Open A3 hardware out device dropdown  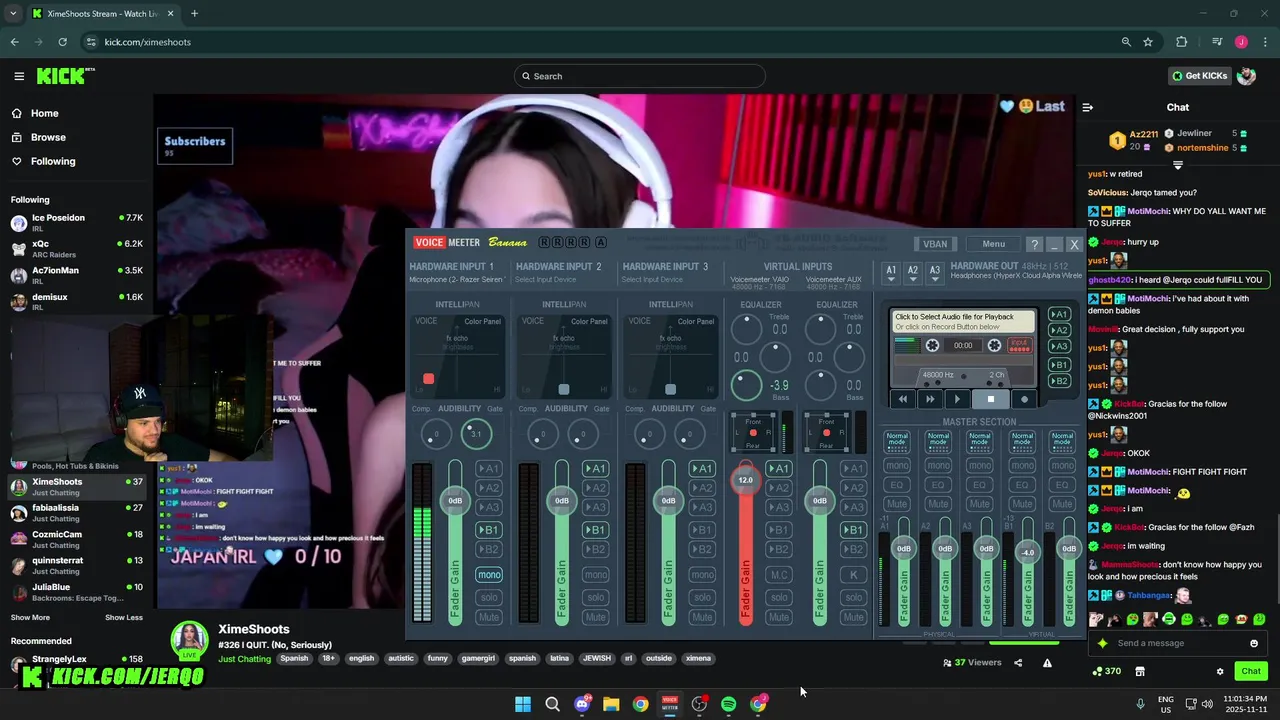coord(935,273)
